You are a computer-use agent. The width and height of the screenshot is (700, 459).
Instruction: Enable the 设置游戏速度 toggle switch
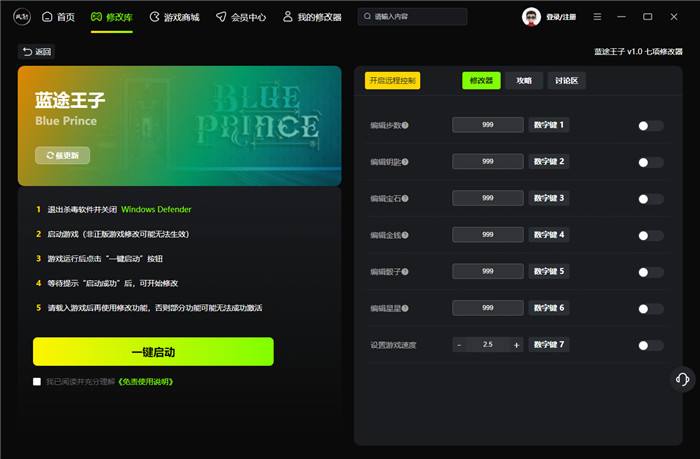point(650,346)
